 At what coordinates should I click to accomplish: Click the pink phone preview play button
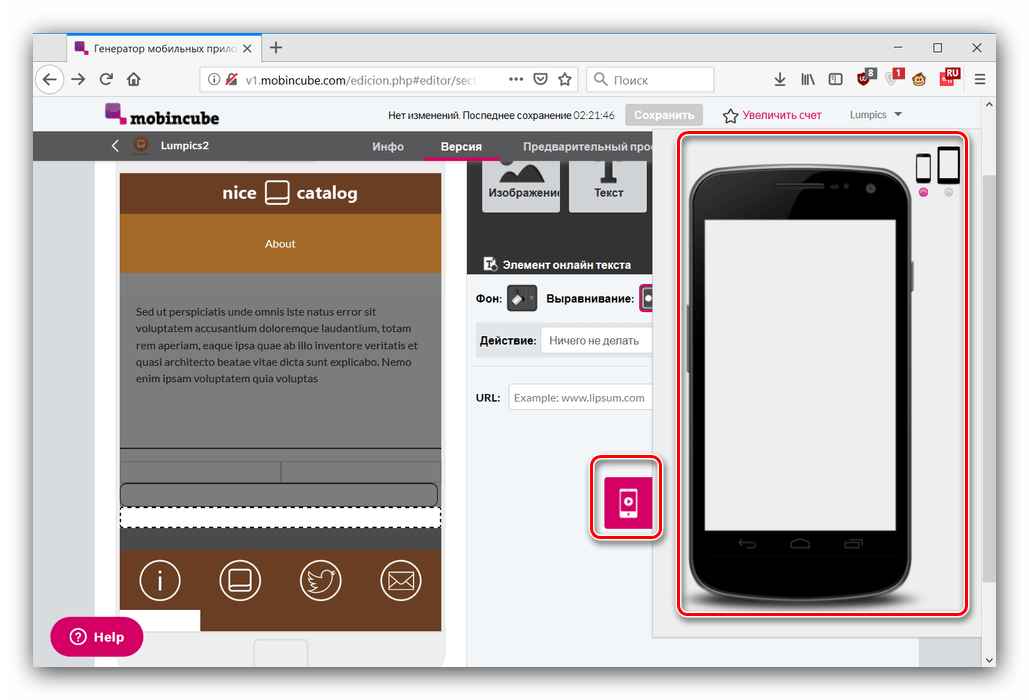tap(628, 503)
